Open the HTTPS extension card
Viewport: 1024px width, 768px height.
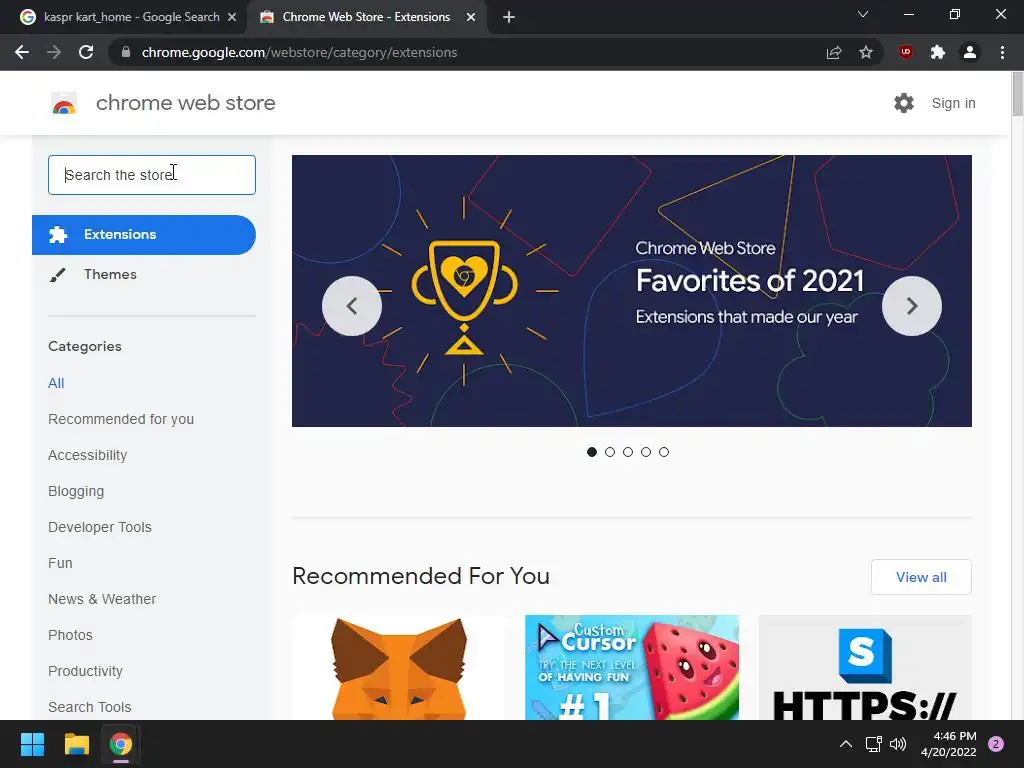865,667
